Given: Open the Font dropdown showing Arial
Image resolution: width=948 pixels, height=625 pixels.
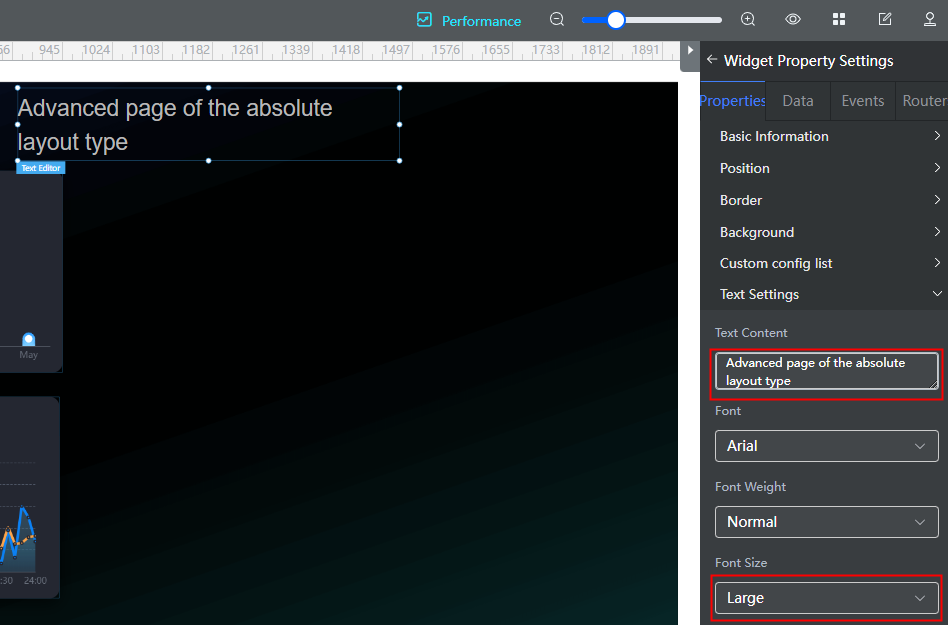Looking at the screenshot, I should click(826, 446).
